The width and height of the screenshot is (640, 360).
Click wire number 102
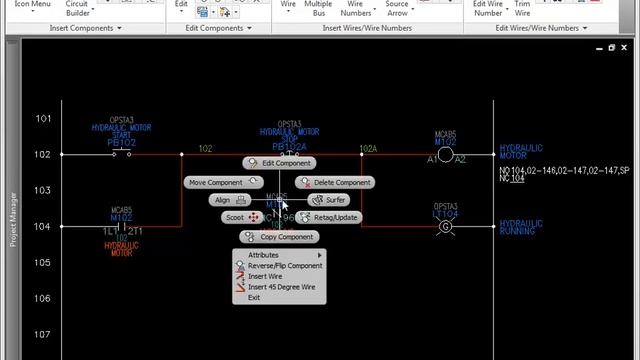205,149
